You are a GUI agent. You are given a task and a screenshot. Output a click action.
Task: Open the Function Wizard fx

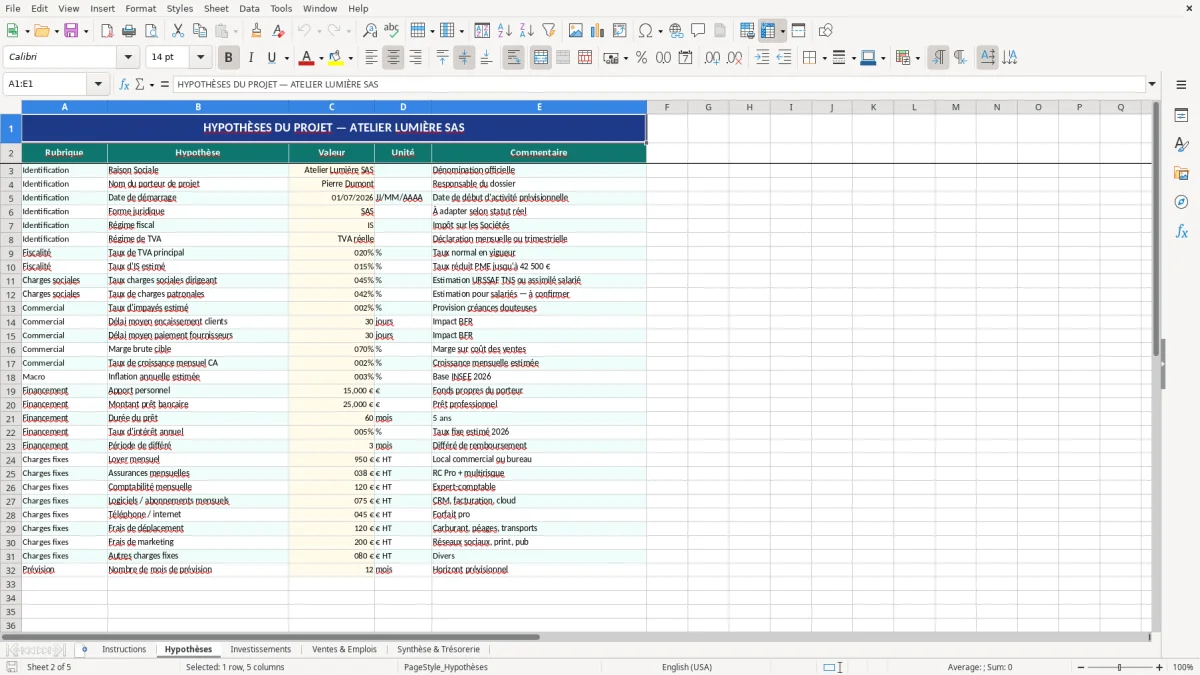[x=124, y=84]
